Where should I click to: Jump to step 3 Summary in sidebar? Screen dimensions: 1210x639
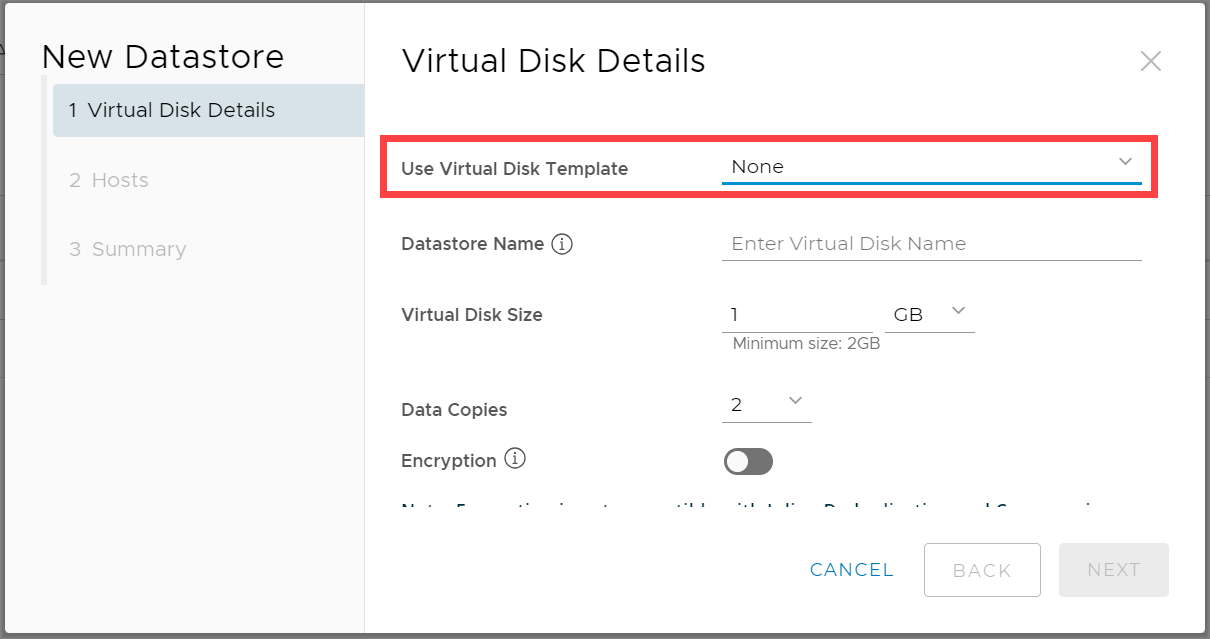click(x=128, y=249)
